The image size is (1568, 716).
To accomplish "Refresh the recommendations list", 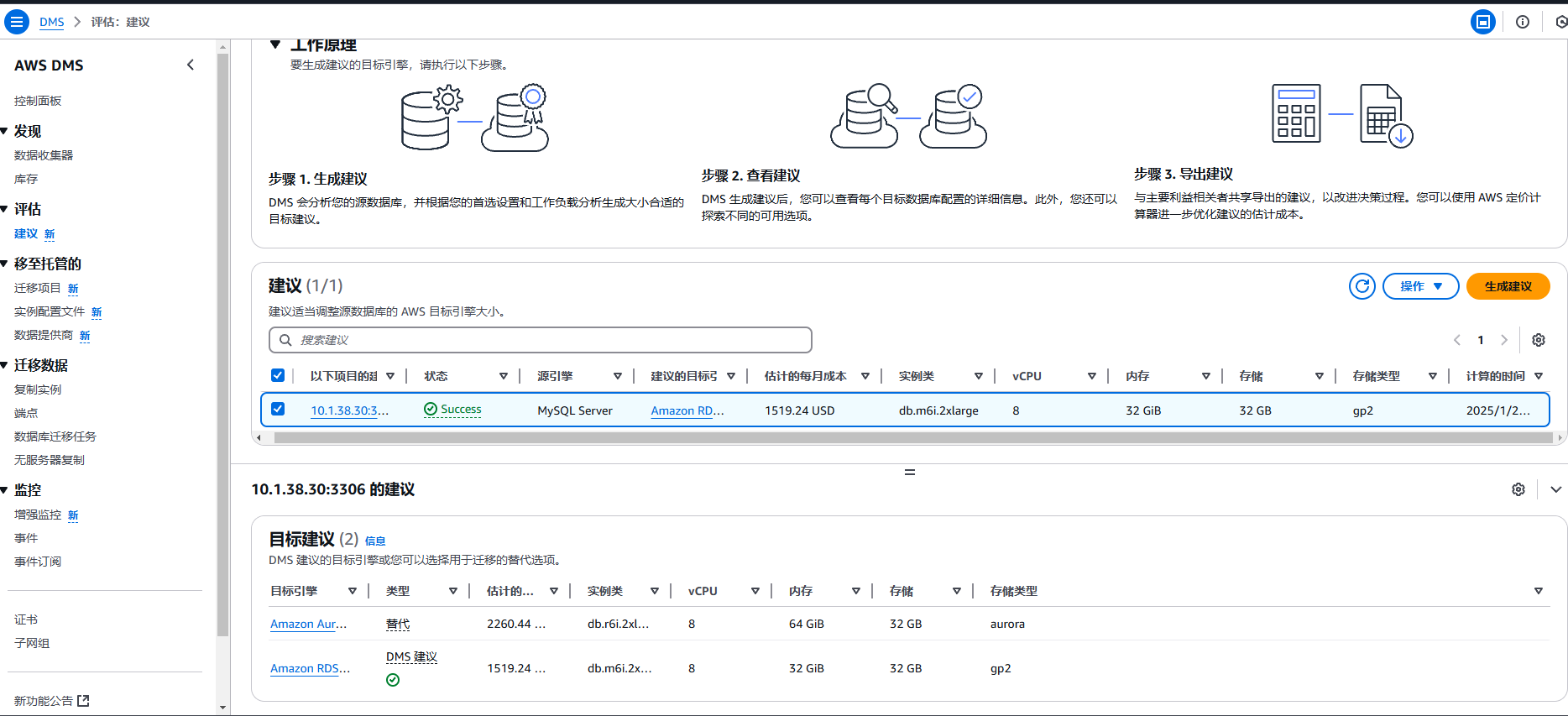I will coord(1362,286).
